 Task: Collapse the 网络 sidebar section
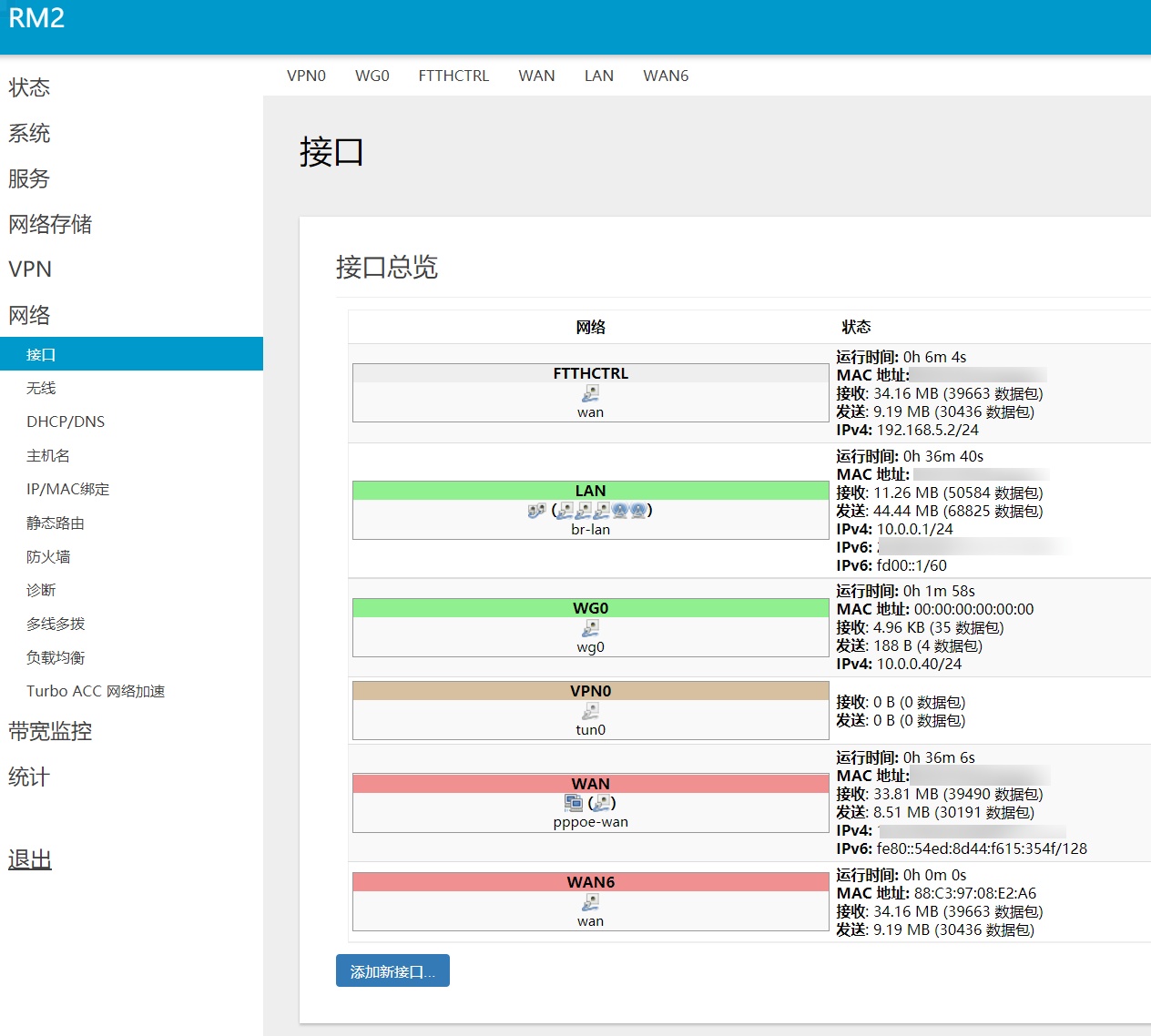pos(29,315)
